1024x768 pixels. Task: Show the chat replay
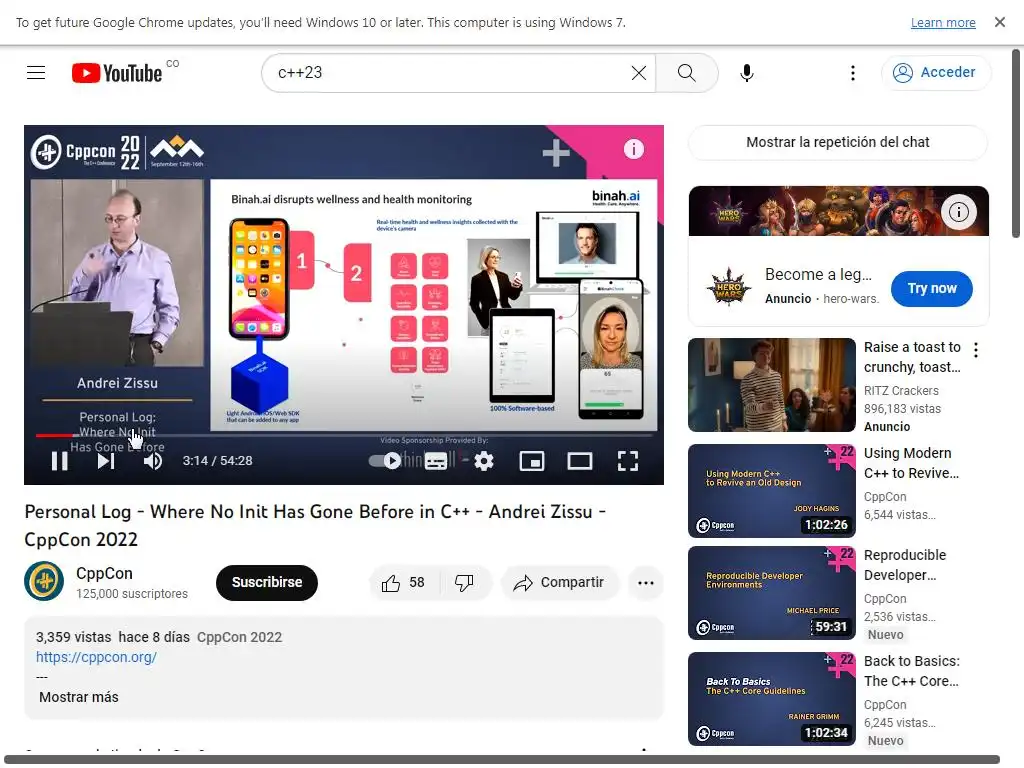[838, 142]
